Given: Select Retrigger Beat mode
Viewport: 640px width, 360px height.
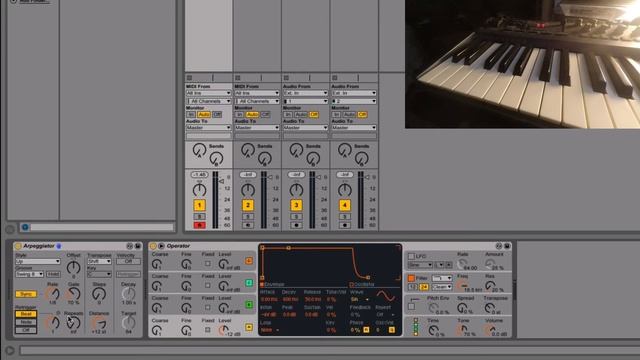Looking at the screenshot, I should pos(26,314).
